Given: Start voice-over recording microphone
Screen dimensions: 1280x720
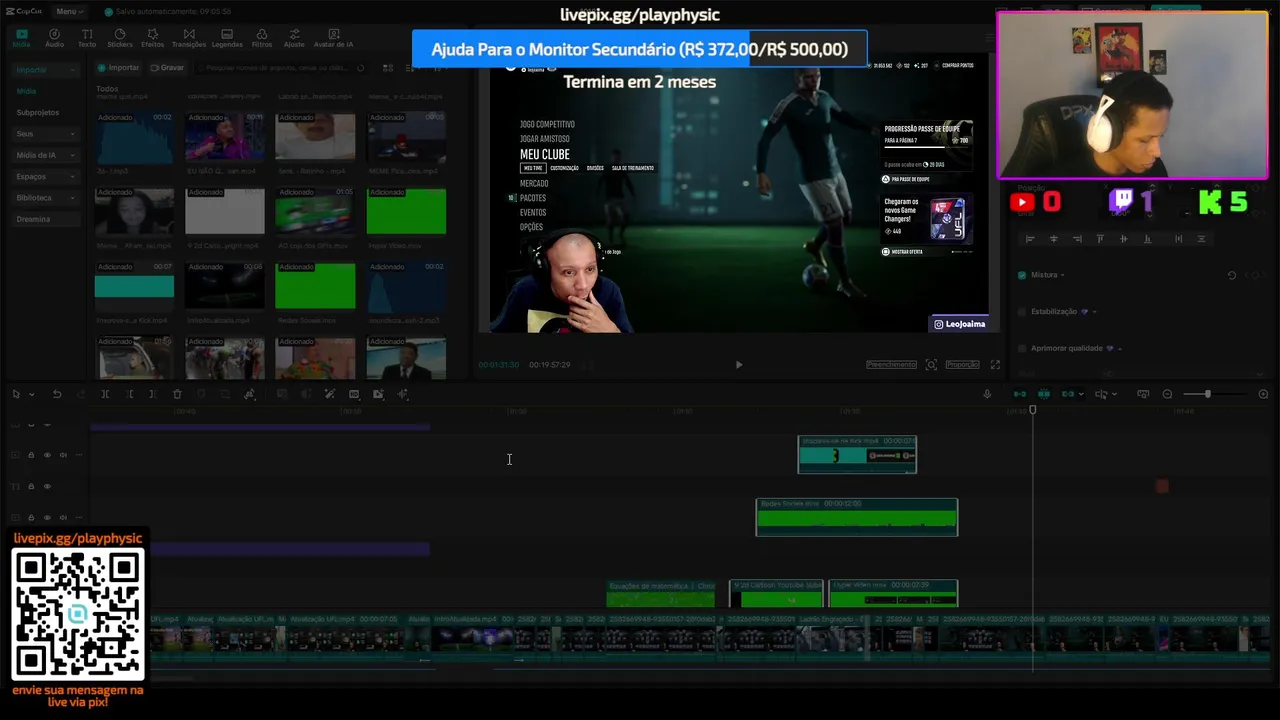Looking at the screenshot, I should pos(987,394).
